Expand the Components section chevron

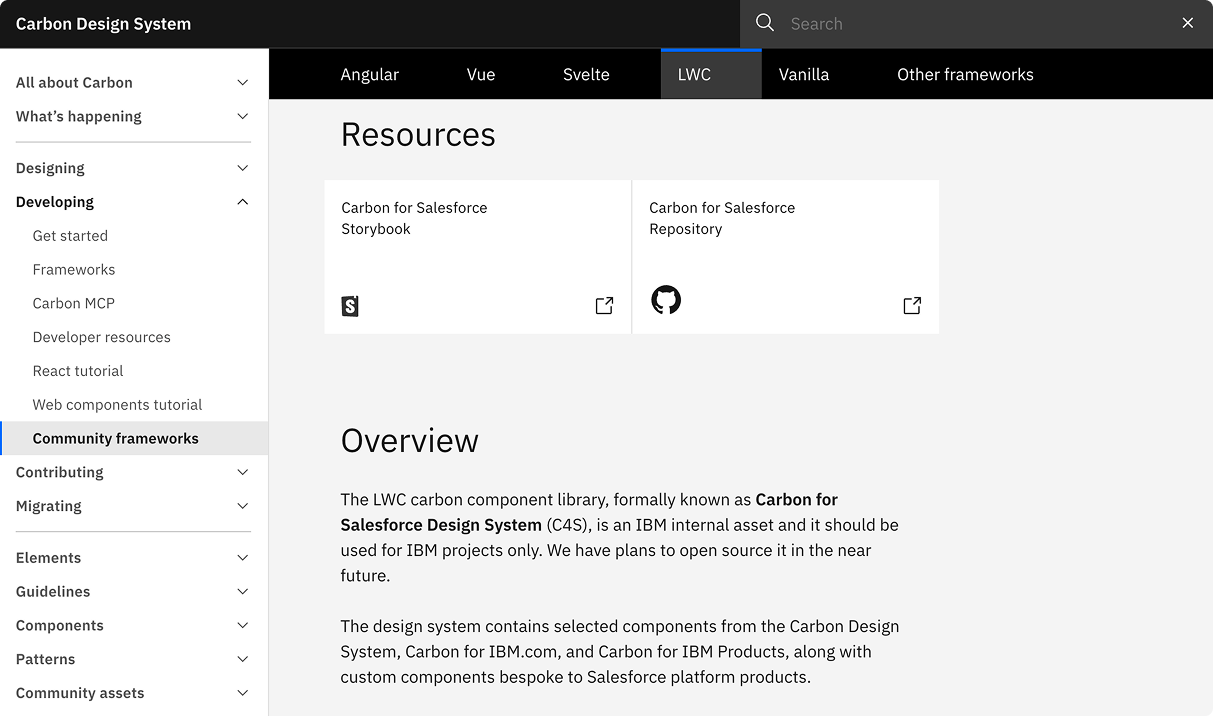click(242, 626)
